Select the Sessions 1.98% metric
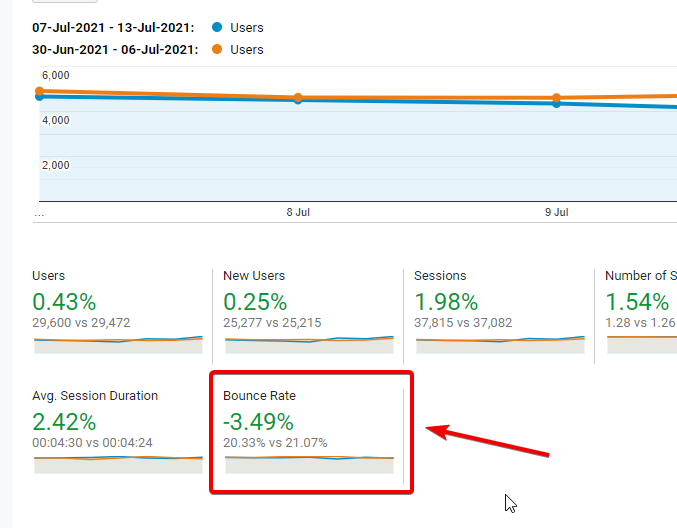This screenshot has width=677, height=528. click(446, 302)
